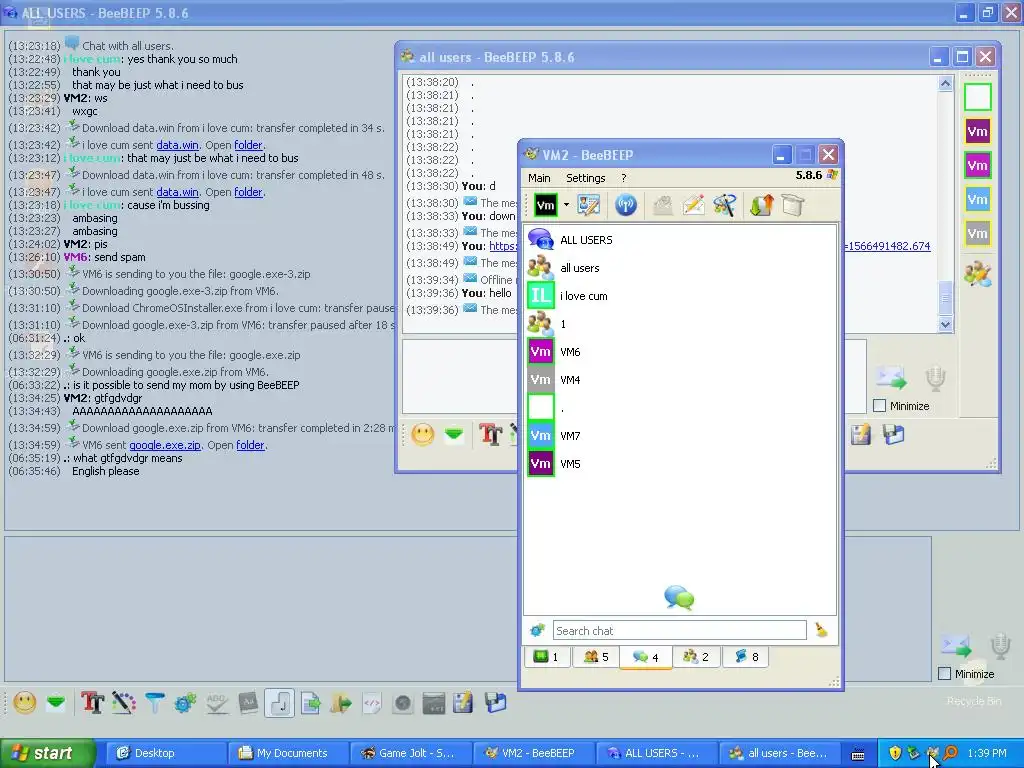This screenshot has width=1024, height=768.
Task: Open the ? help menu in VM2 window
Action: coord(624,178)
